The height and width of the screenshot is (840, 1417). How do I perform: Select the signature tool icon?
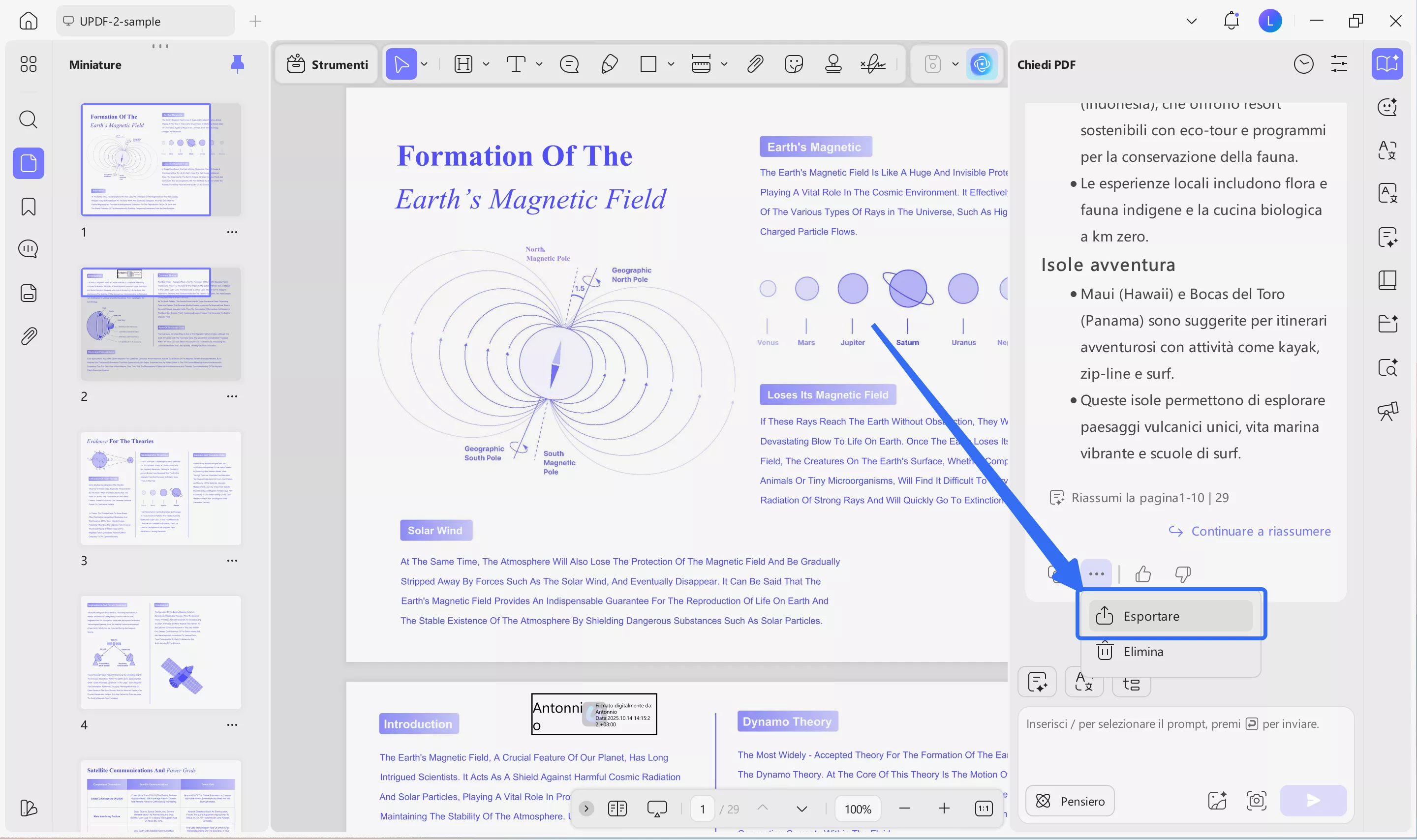pos(873,64)
